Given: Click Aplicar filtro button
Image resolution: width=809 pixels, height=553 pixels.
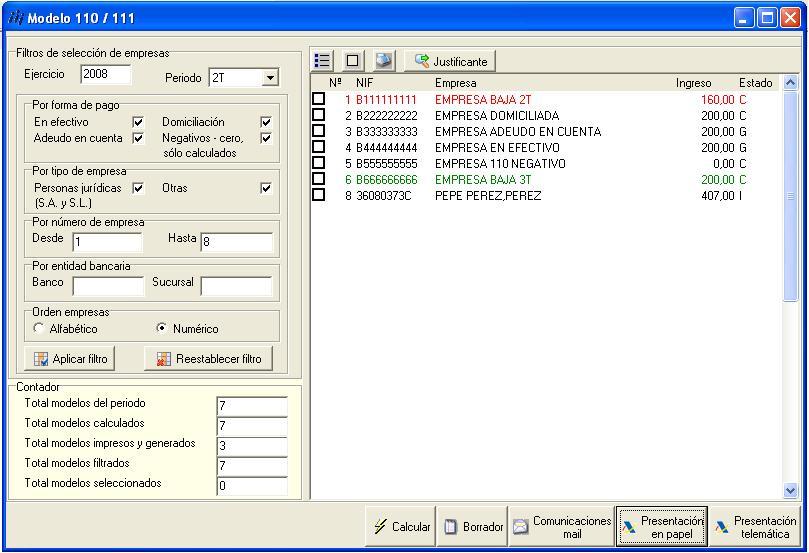Looking at the screenshot, I should point(70,359).
